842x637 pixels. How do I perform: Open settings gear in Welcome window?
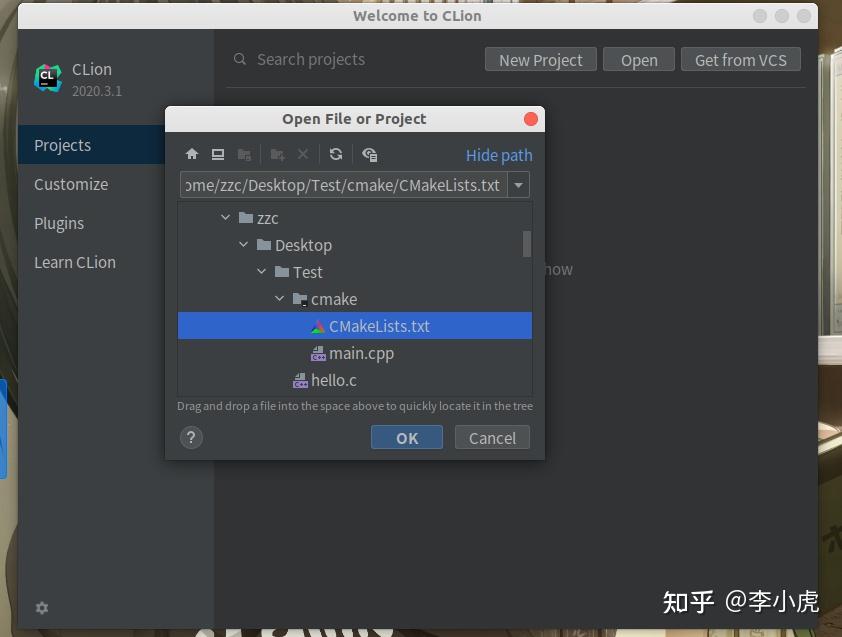point(42,607)
